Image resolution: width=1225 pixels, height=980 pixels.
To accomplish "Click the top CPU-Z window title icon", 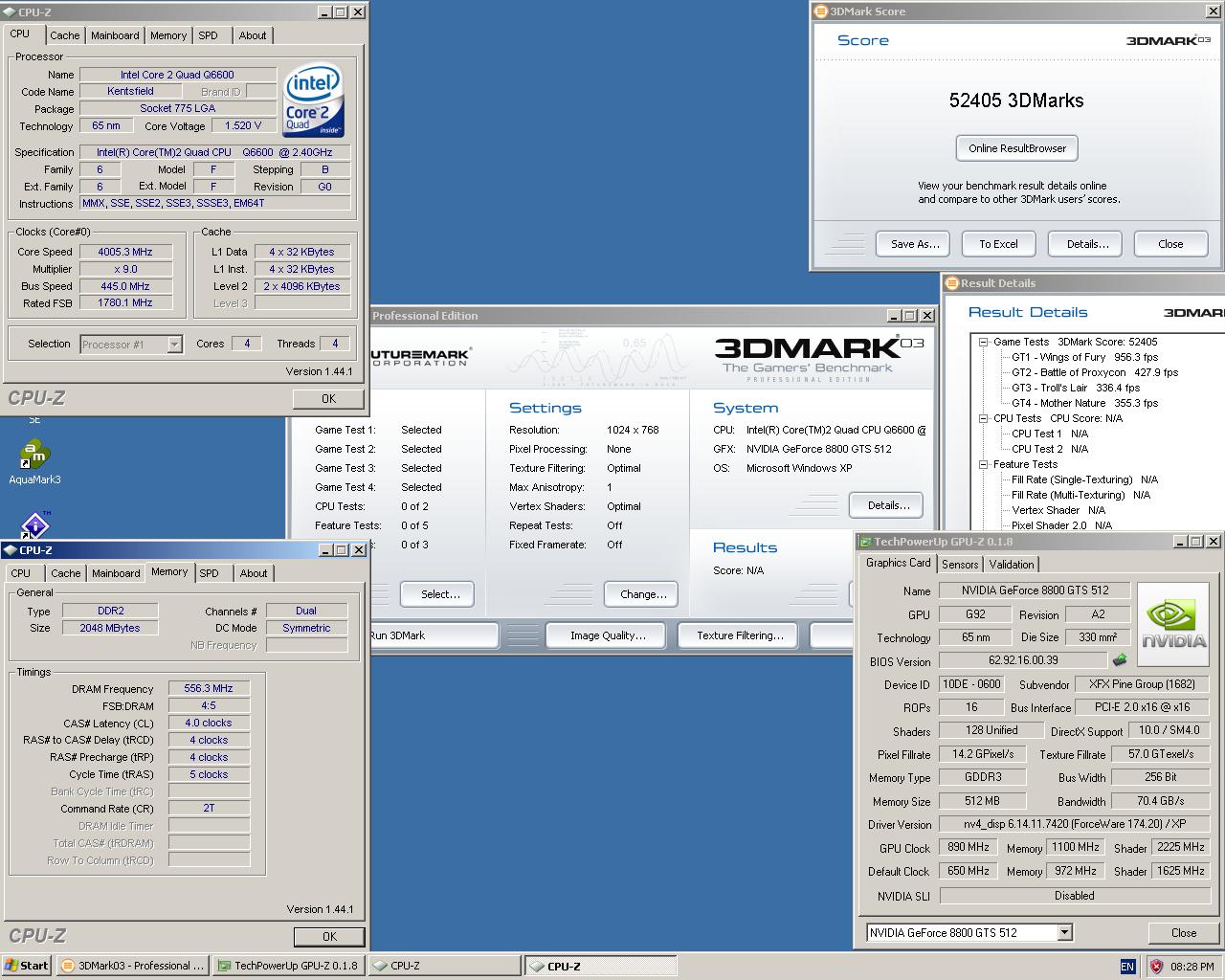I will pyautogui.click(x=10, y=12).
